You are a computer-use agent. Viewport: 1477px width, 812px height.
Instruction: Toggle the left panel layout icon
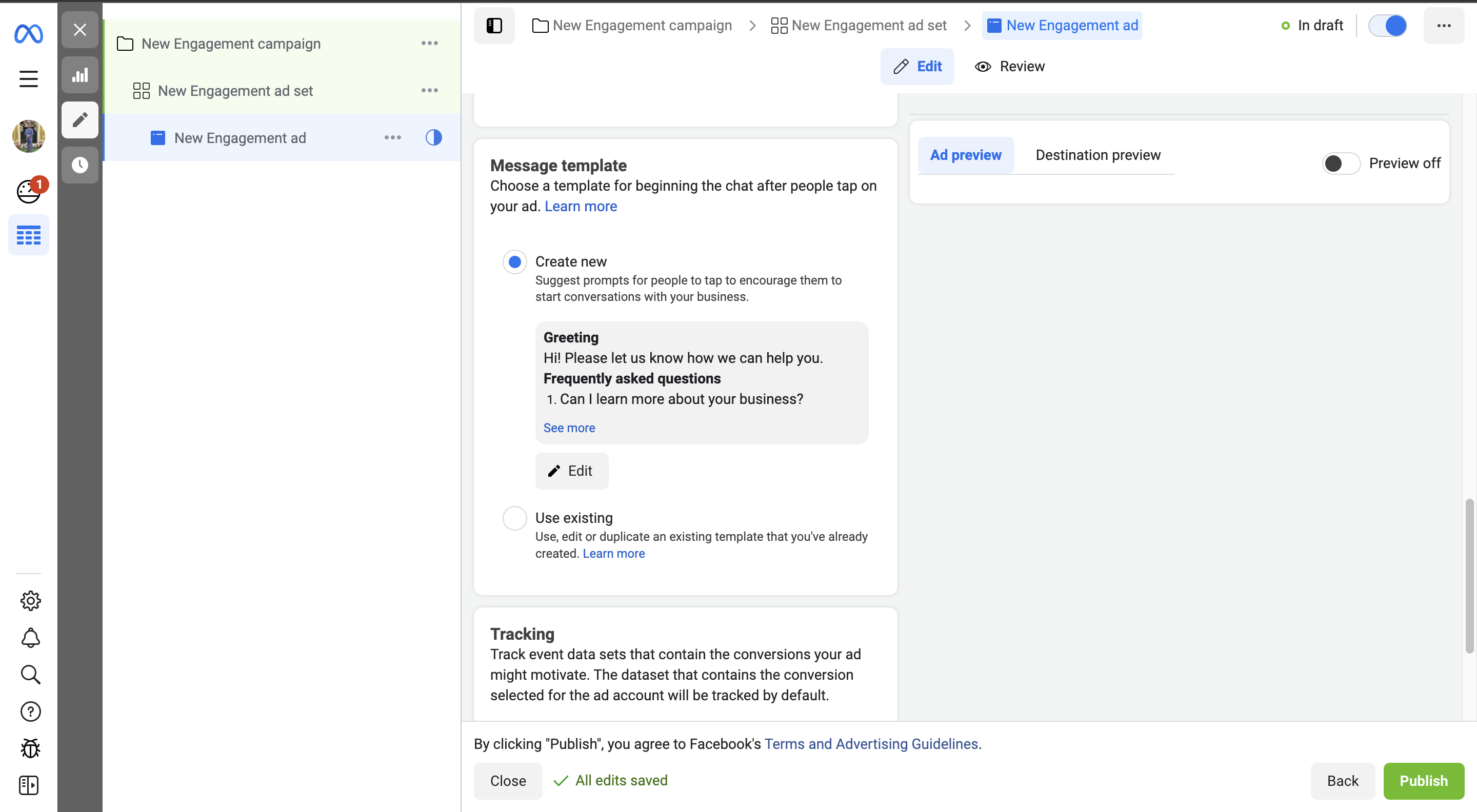[x=494, y=25]
